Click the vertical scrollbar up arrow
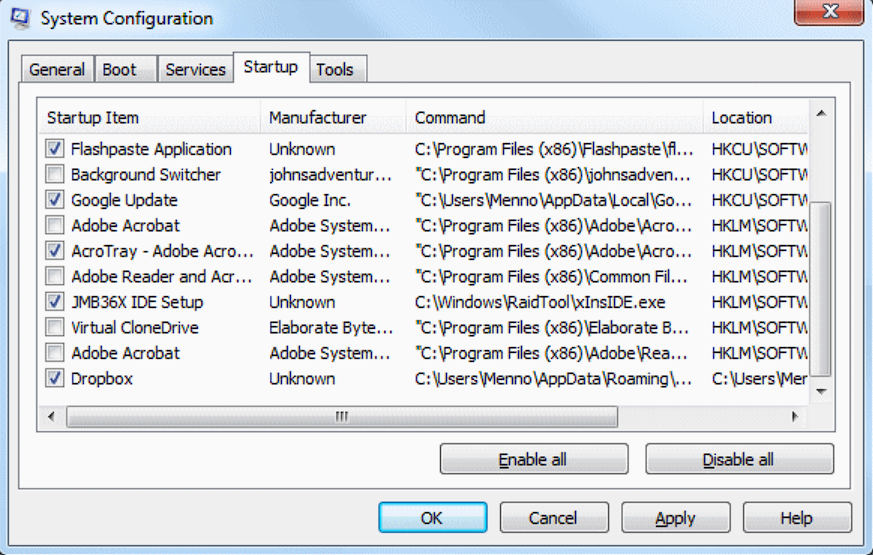Screen dimensions: 873x555 pyautogui.click(x=820, y=113)
